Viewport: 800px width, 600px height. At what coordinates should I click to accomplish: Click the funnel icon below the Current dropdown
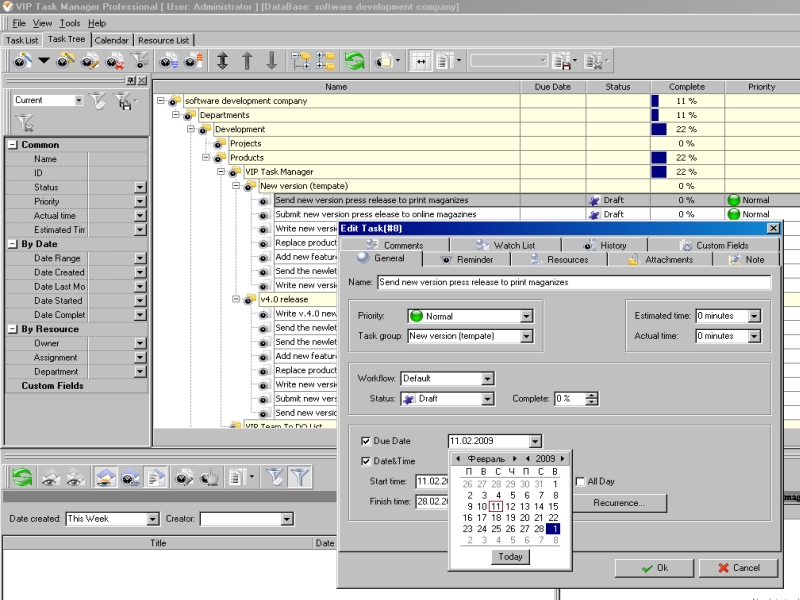coord(24,122)
